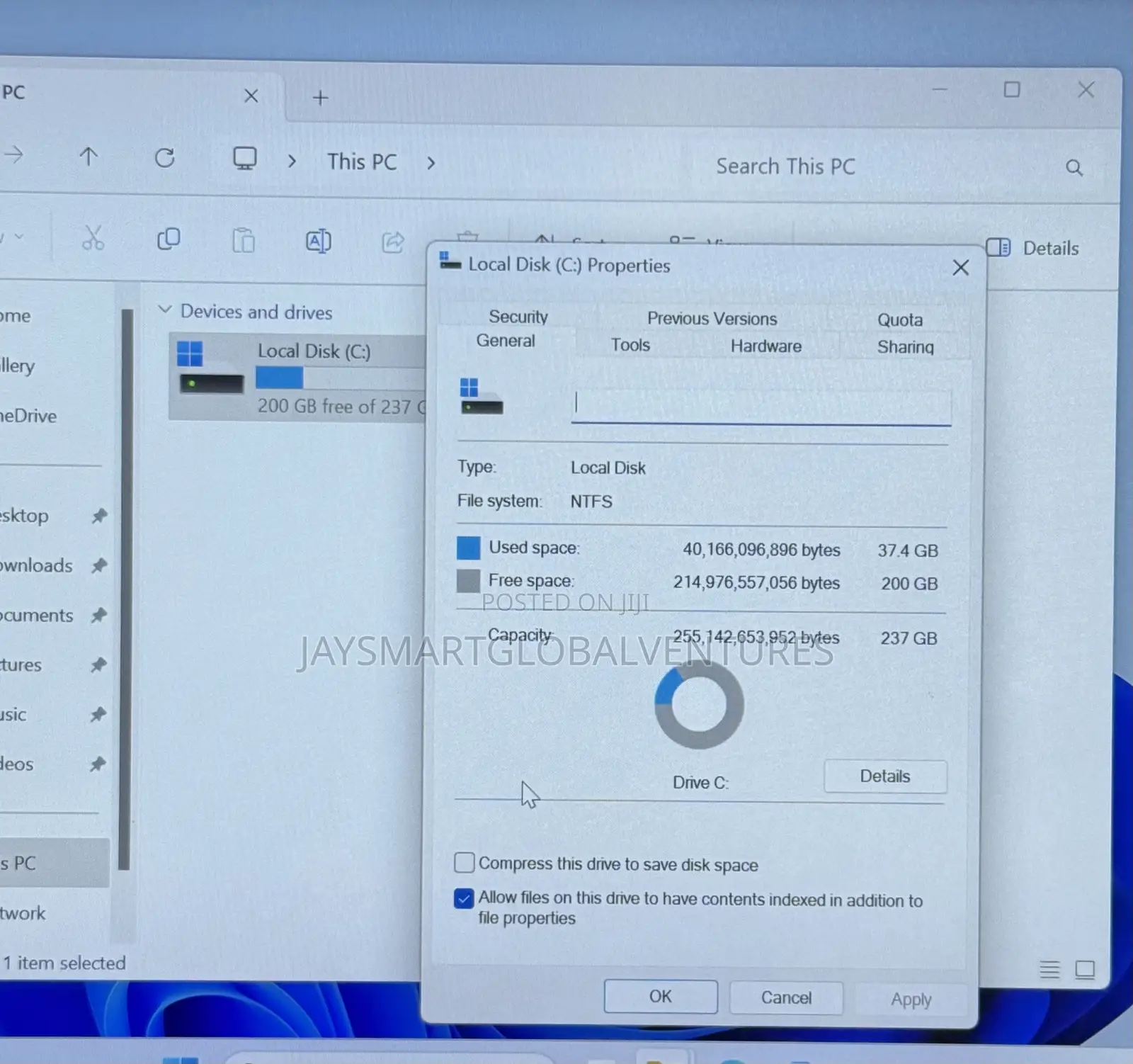Toggle the Details pane button

click(x=1033, y=248)
